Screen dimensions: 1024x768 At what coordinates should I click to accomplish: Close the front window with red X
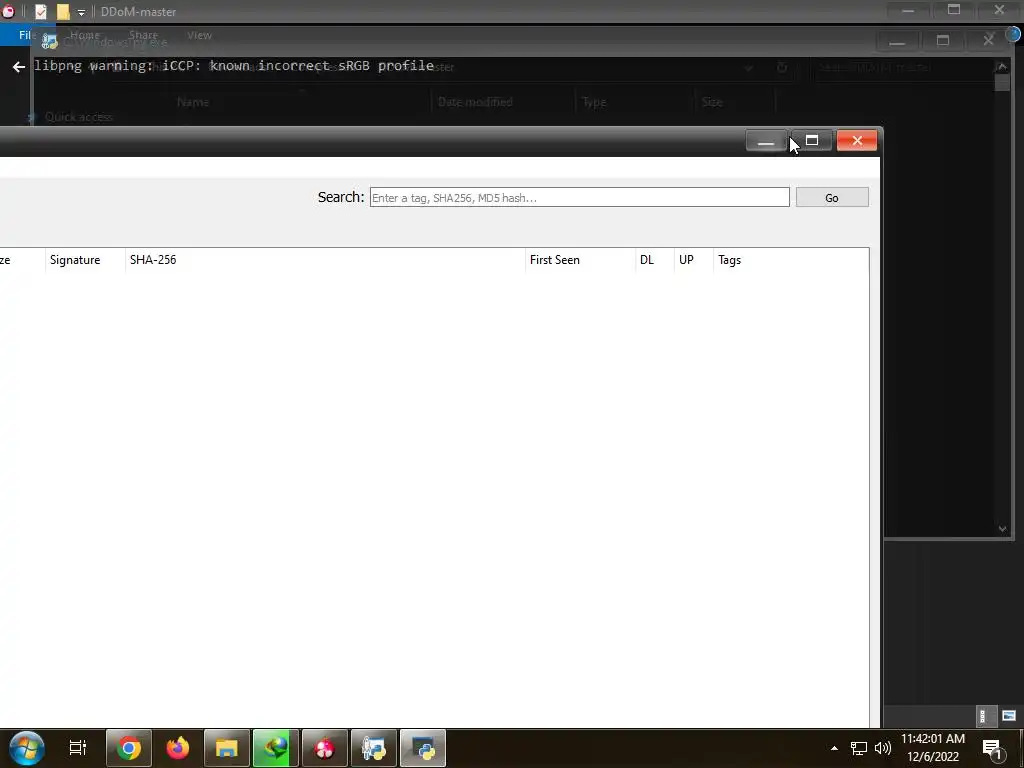[857, 140]
